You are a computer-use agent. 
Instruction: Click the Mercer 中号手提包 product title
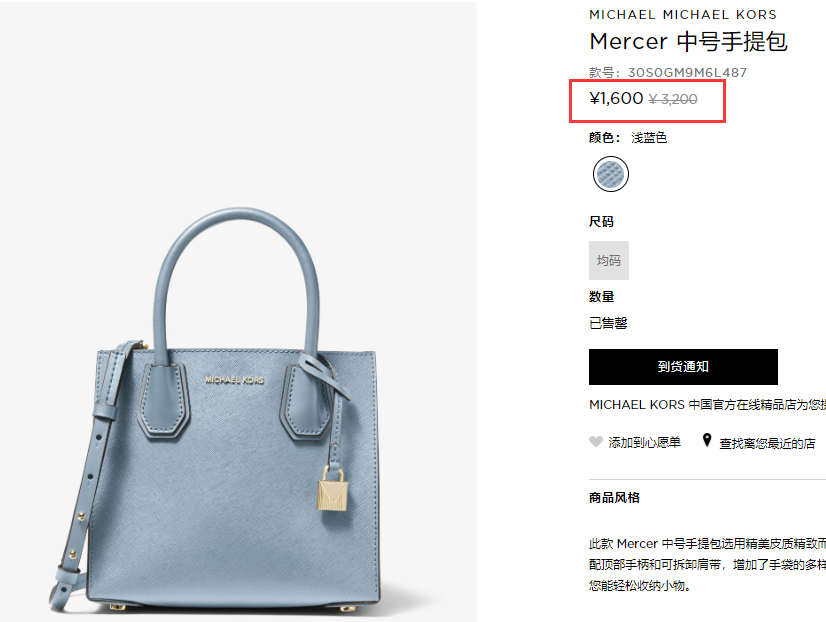(688, 42)
